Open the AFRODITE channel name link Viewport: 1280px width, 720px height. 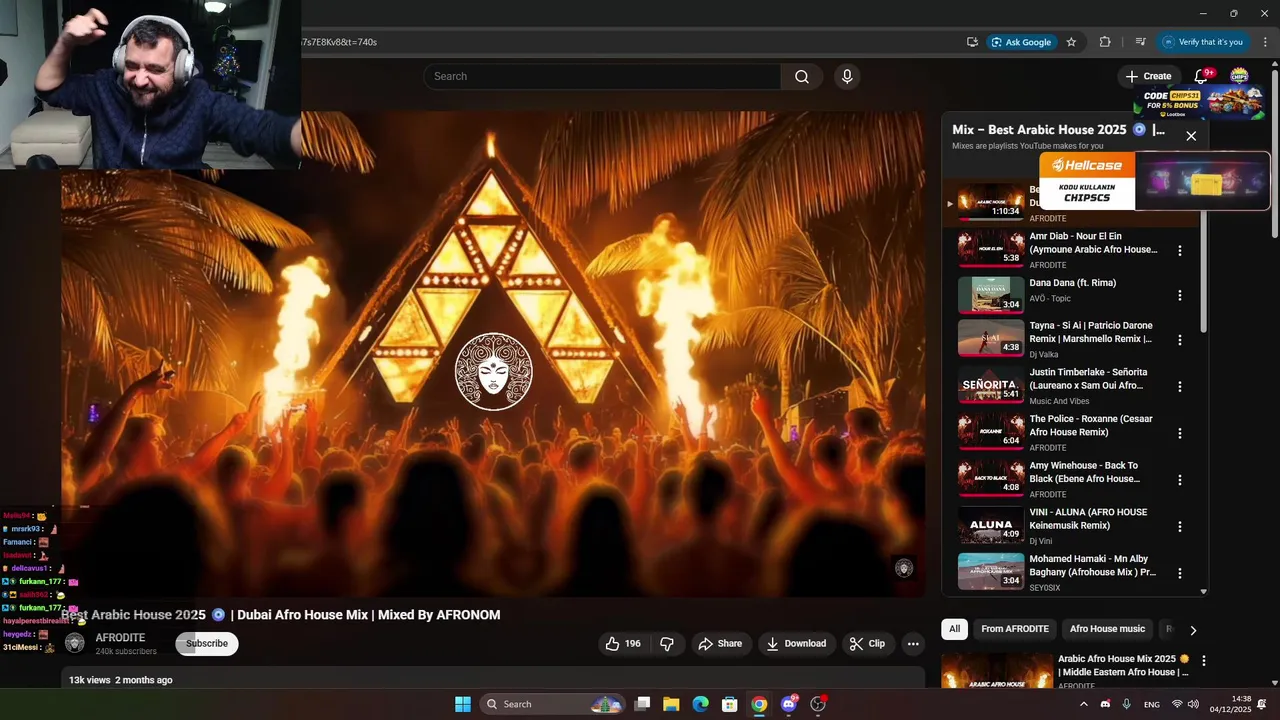120,638
